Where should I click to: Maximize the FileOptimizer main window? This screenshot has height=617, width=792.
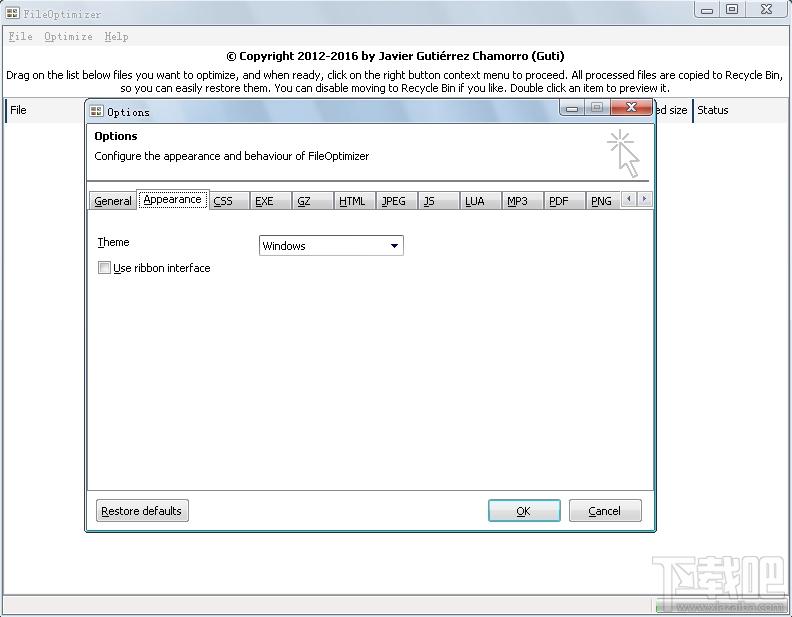(x=732, y=9)
